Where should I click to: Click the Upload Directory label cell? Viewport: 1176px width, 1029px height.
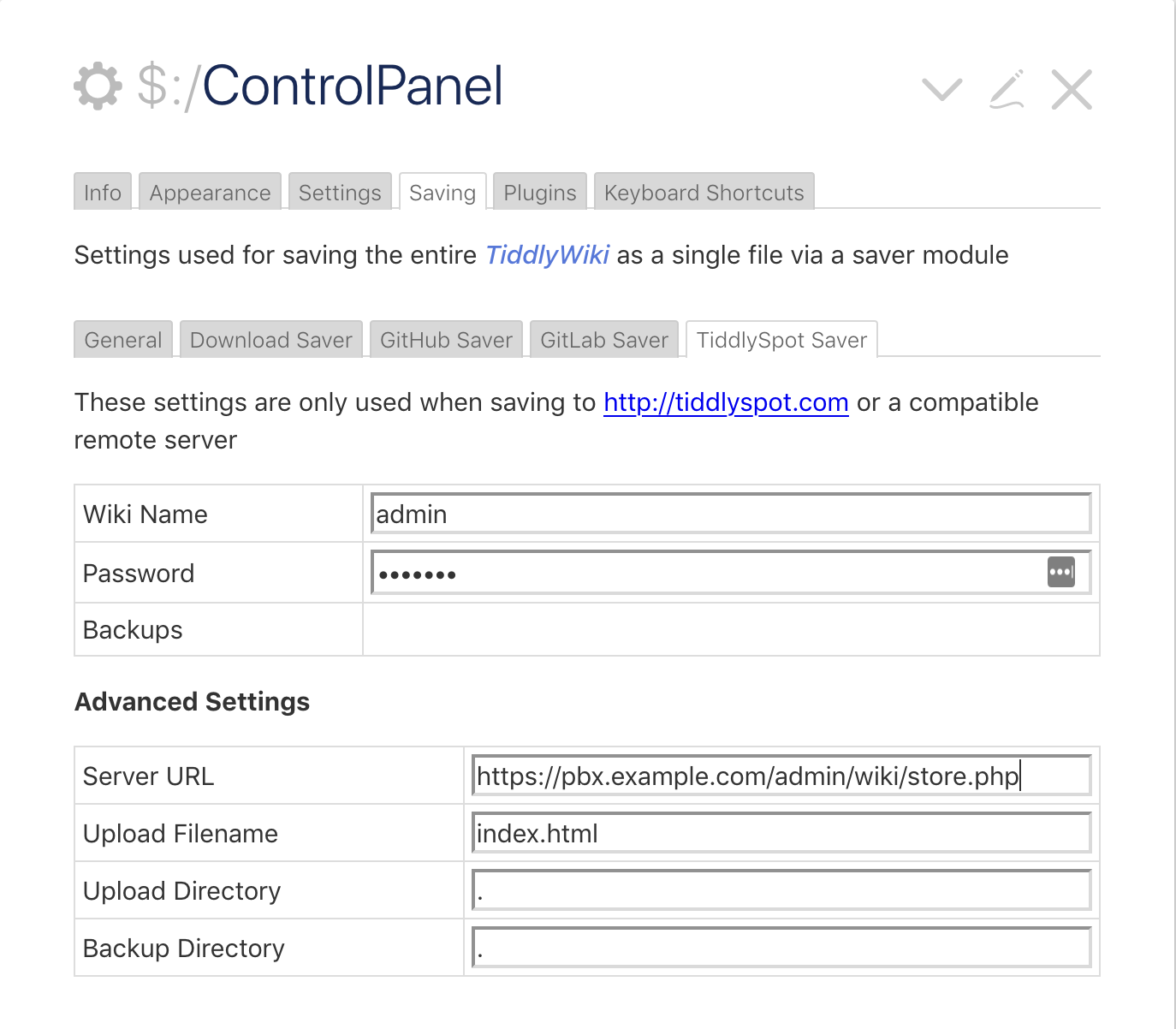point(270,890)
